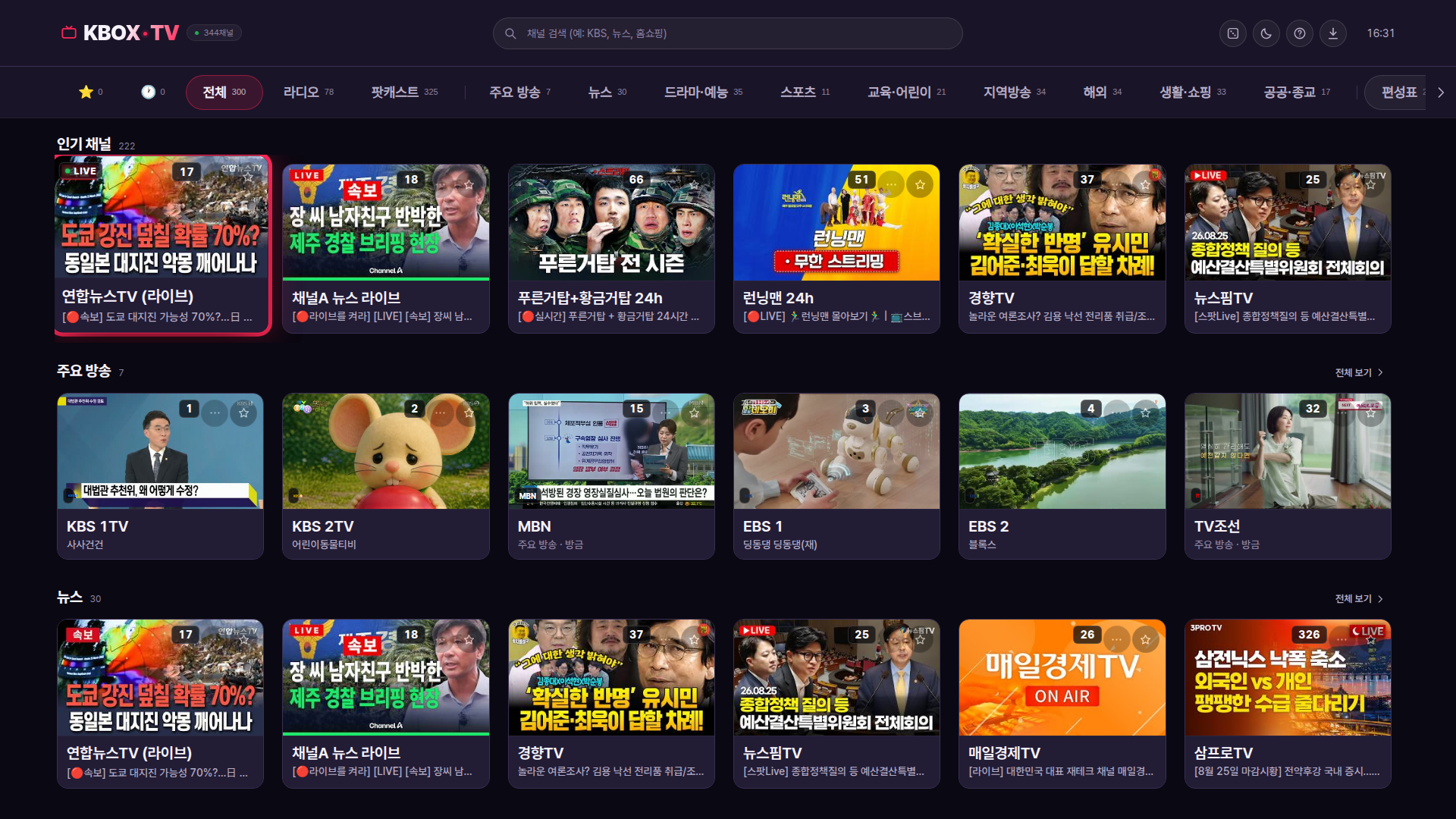This screenshot has width=1456, height=819.
Task: Open the EBS 2 lake landscape thumbnail
Action: pos(1062,450)
